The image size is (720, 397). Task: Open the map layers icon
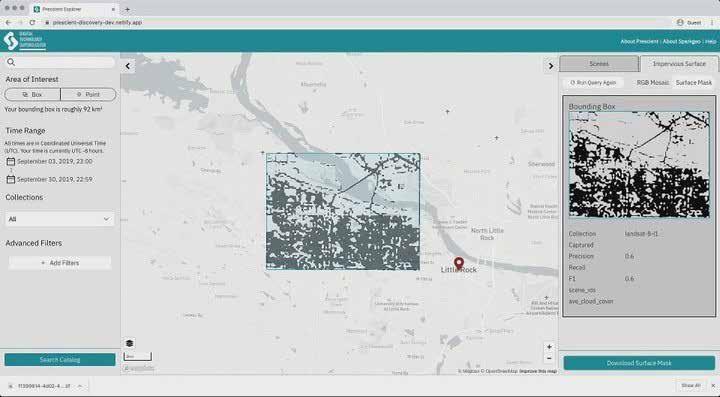click(129, 343)
